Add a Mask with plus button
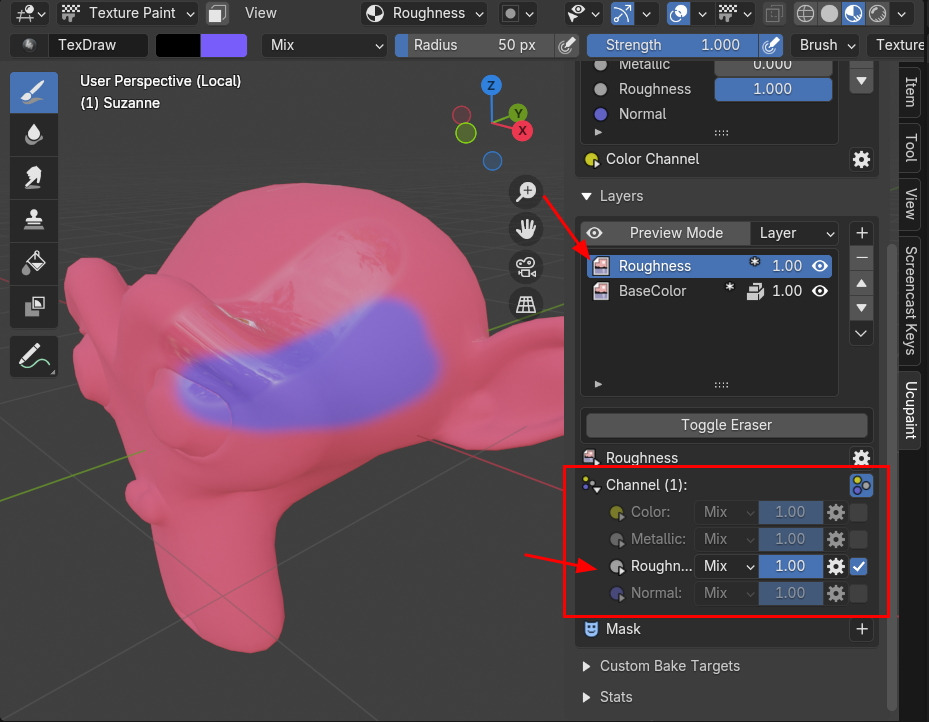The image size is (929, 722). pos(861,629)
